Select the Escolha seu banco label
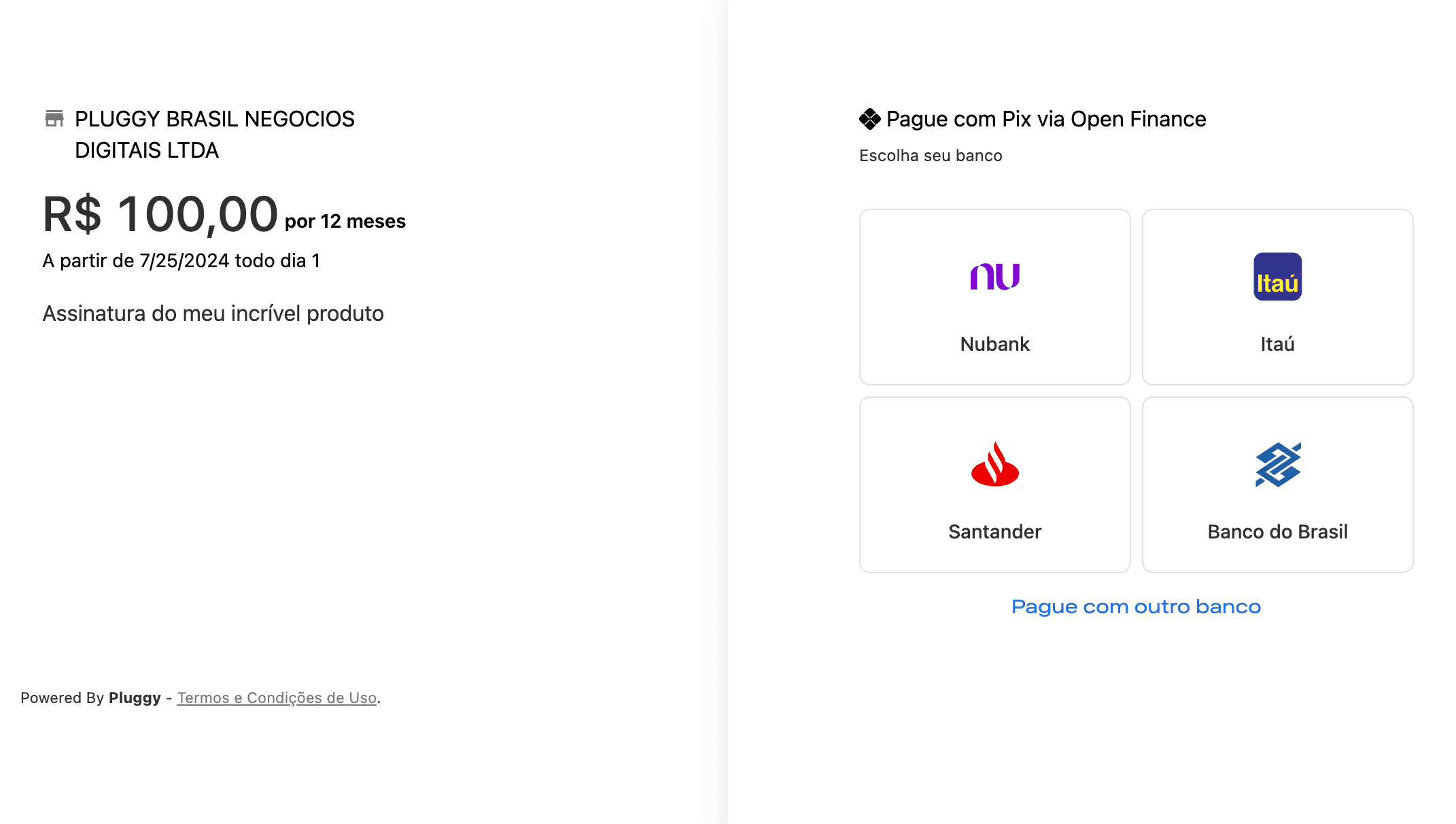1456x824 pixels. 931,155
